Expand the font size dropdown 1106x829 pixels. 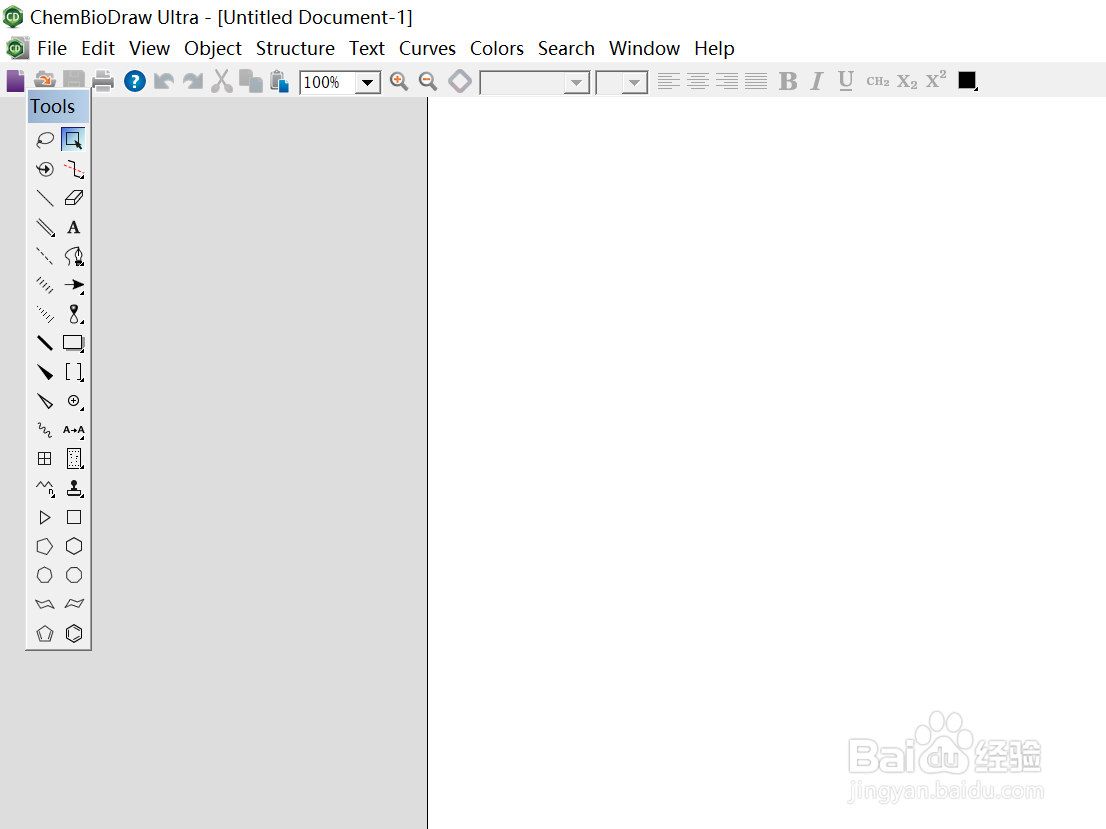coord(635,83)
